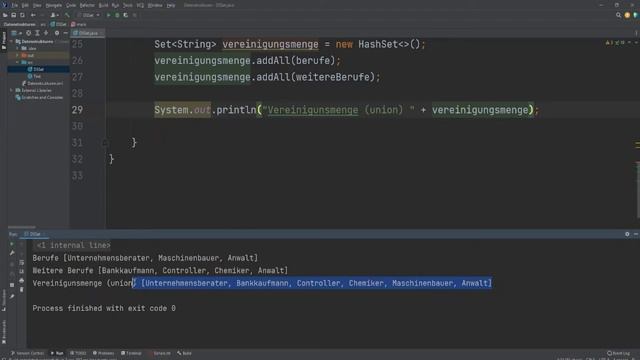The image size is (640, 360).
Task: Click the Save All toolbar icon
Action: pos(13,15)
